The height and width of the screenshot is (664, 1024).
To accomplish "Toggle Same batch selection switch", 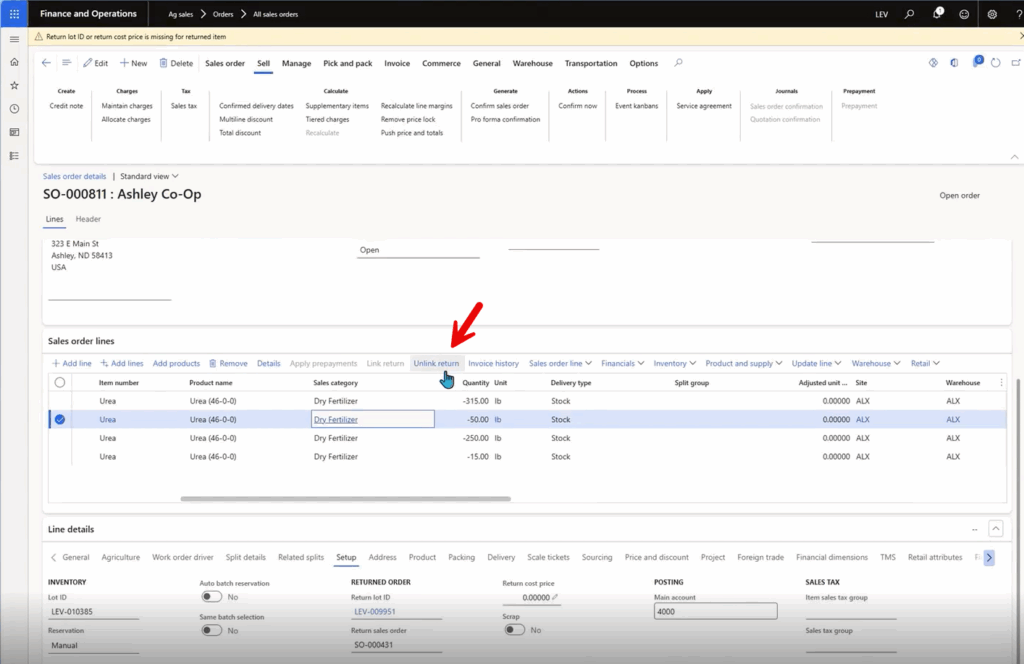I will pyautogui.click(x=211, y=630).
